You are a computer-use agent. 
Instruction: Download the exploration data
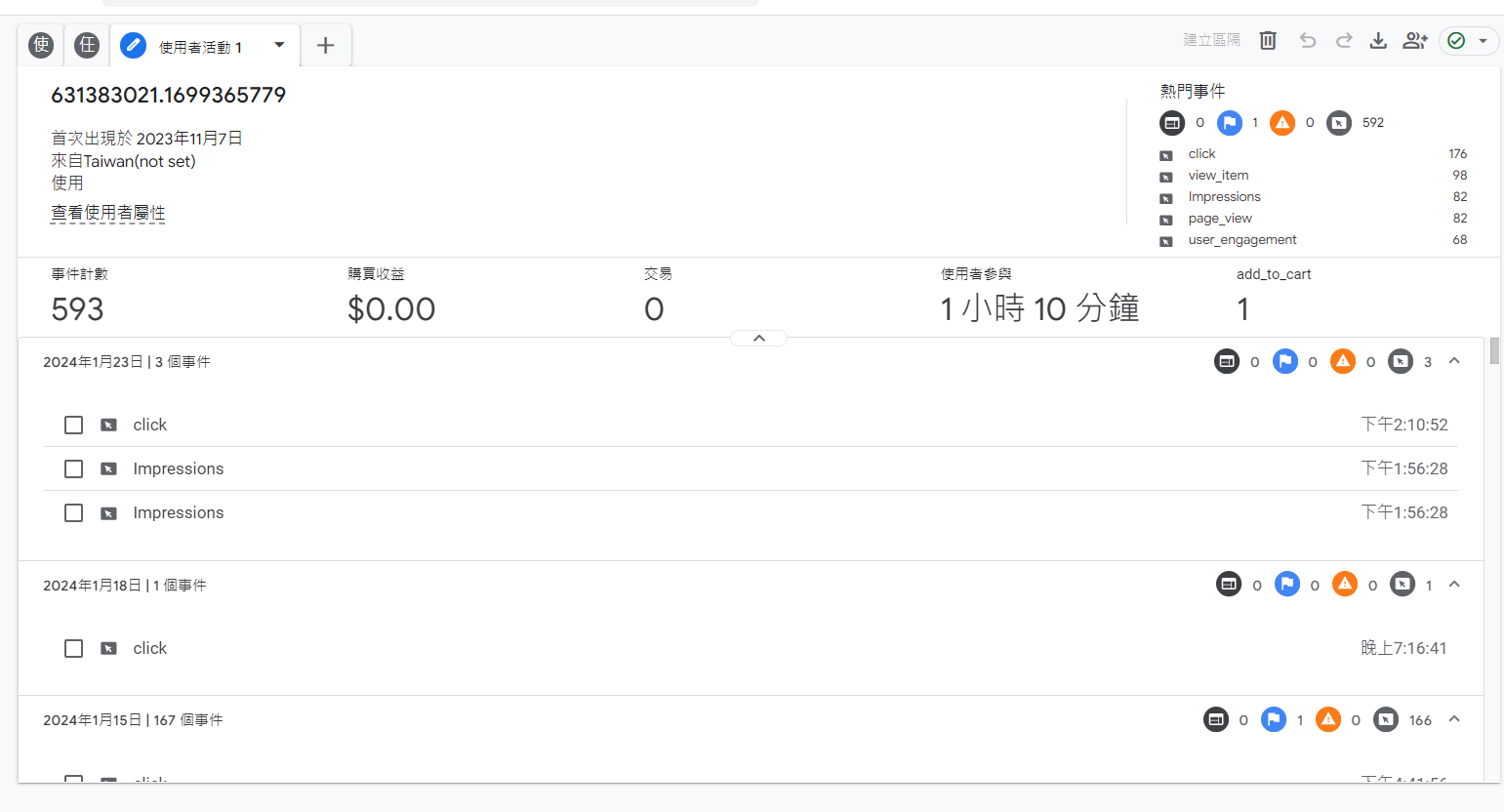pos(1378,41)
